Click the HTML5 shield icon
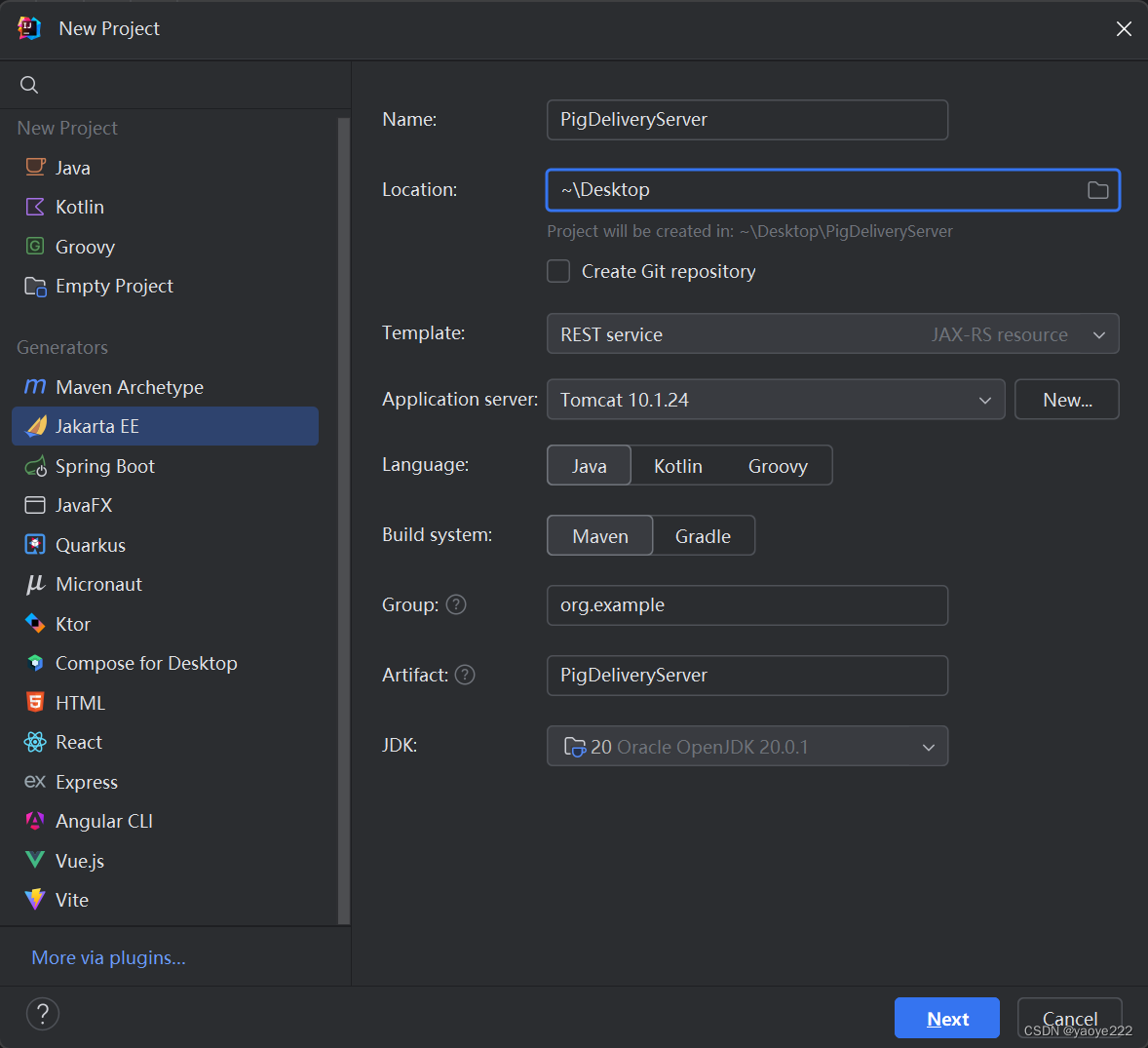 35,702
